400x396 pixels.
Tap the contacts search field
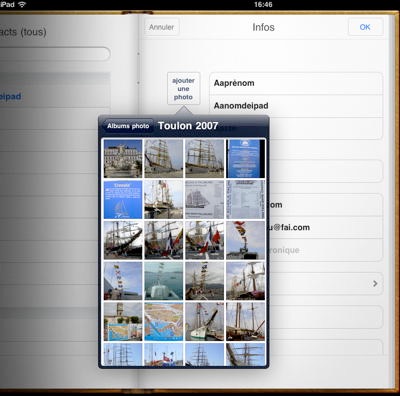[55, 54]
